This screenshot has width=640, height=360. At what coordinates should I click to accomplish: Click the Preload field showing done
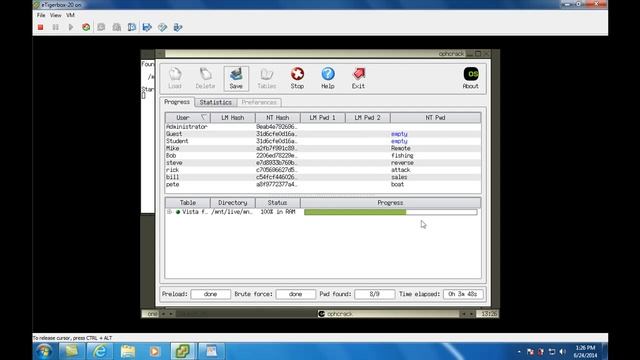[x=210, y=294]
